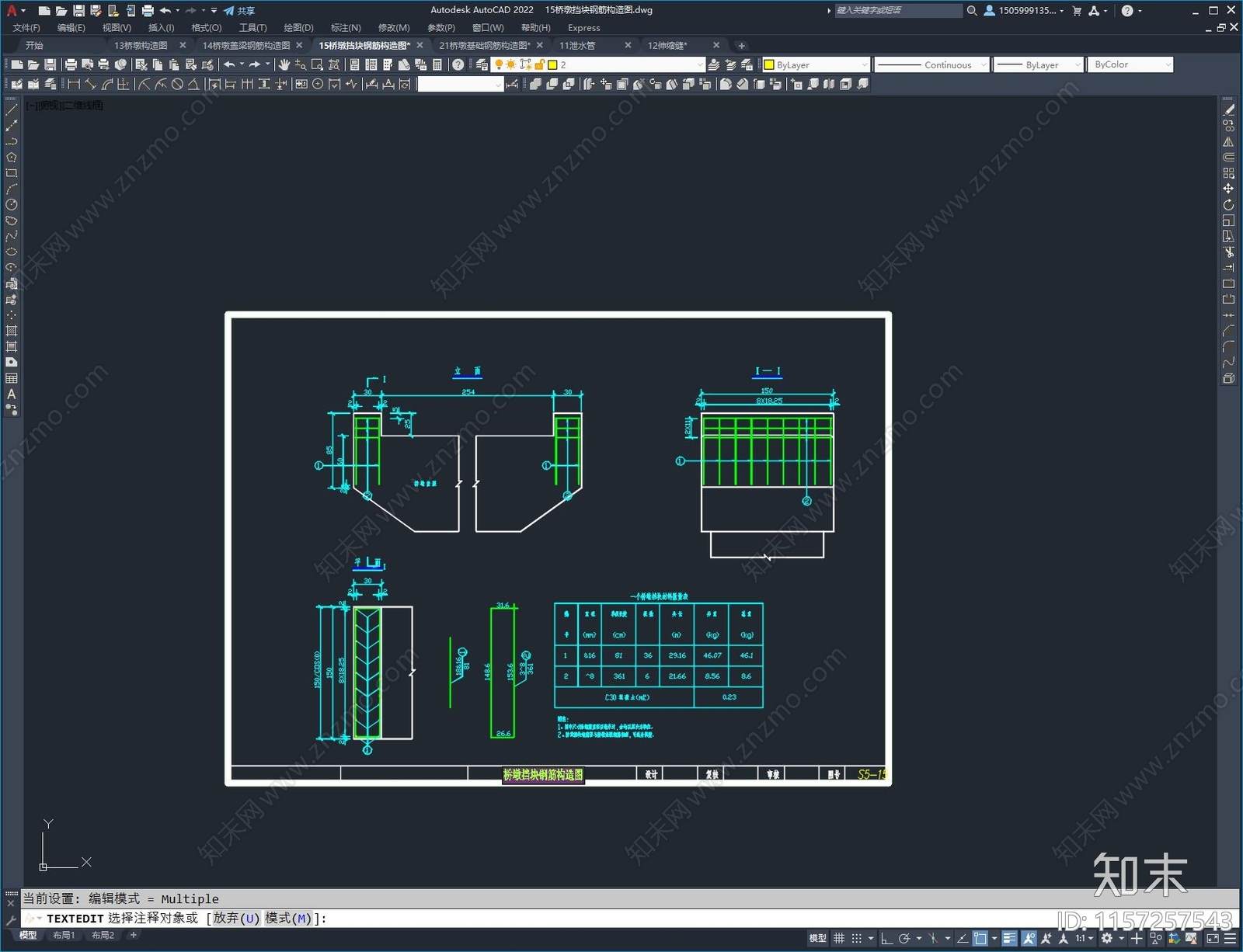Select the Erase tool
The height and width of the screenshot is (952, 1243).
tap(1228, 110)
